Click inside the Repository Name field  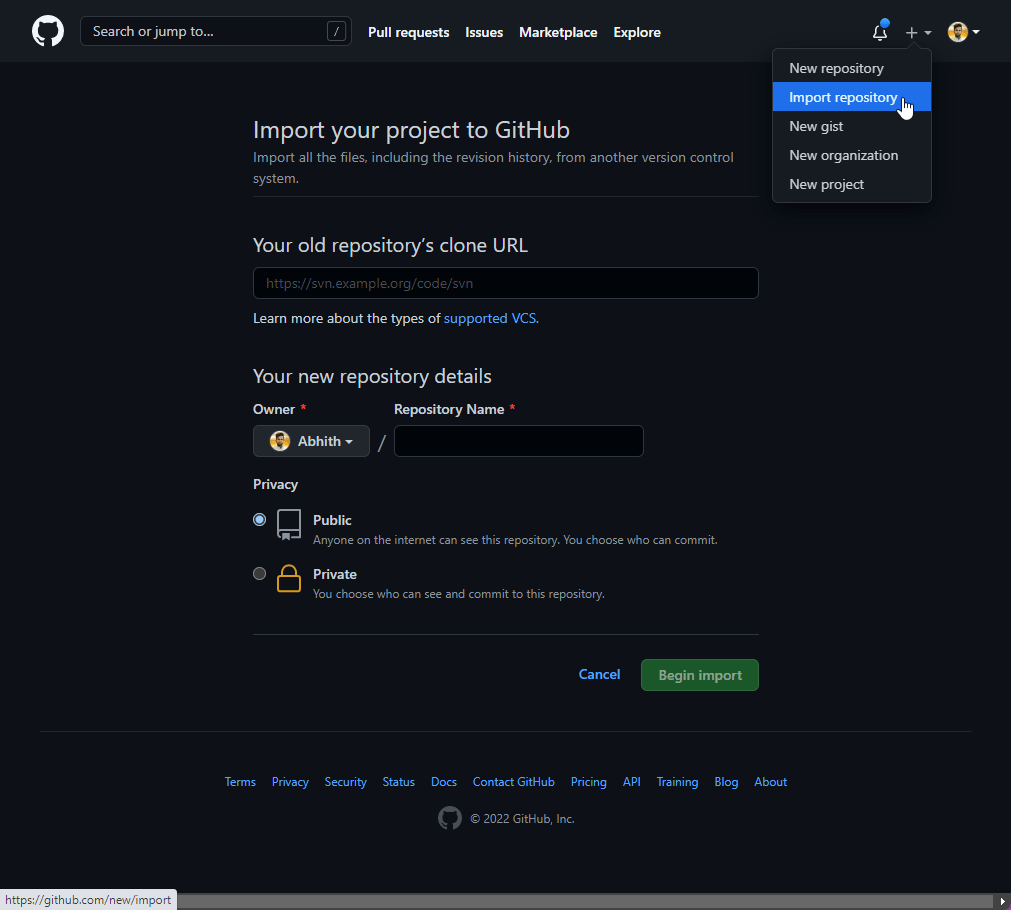tap(518, 440)
